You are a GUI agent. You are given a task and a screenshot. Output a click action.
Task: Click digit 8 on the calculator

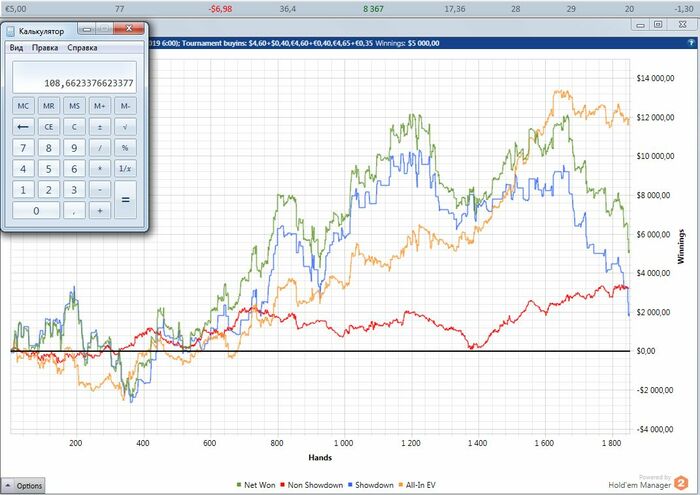point(49,148)
